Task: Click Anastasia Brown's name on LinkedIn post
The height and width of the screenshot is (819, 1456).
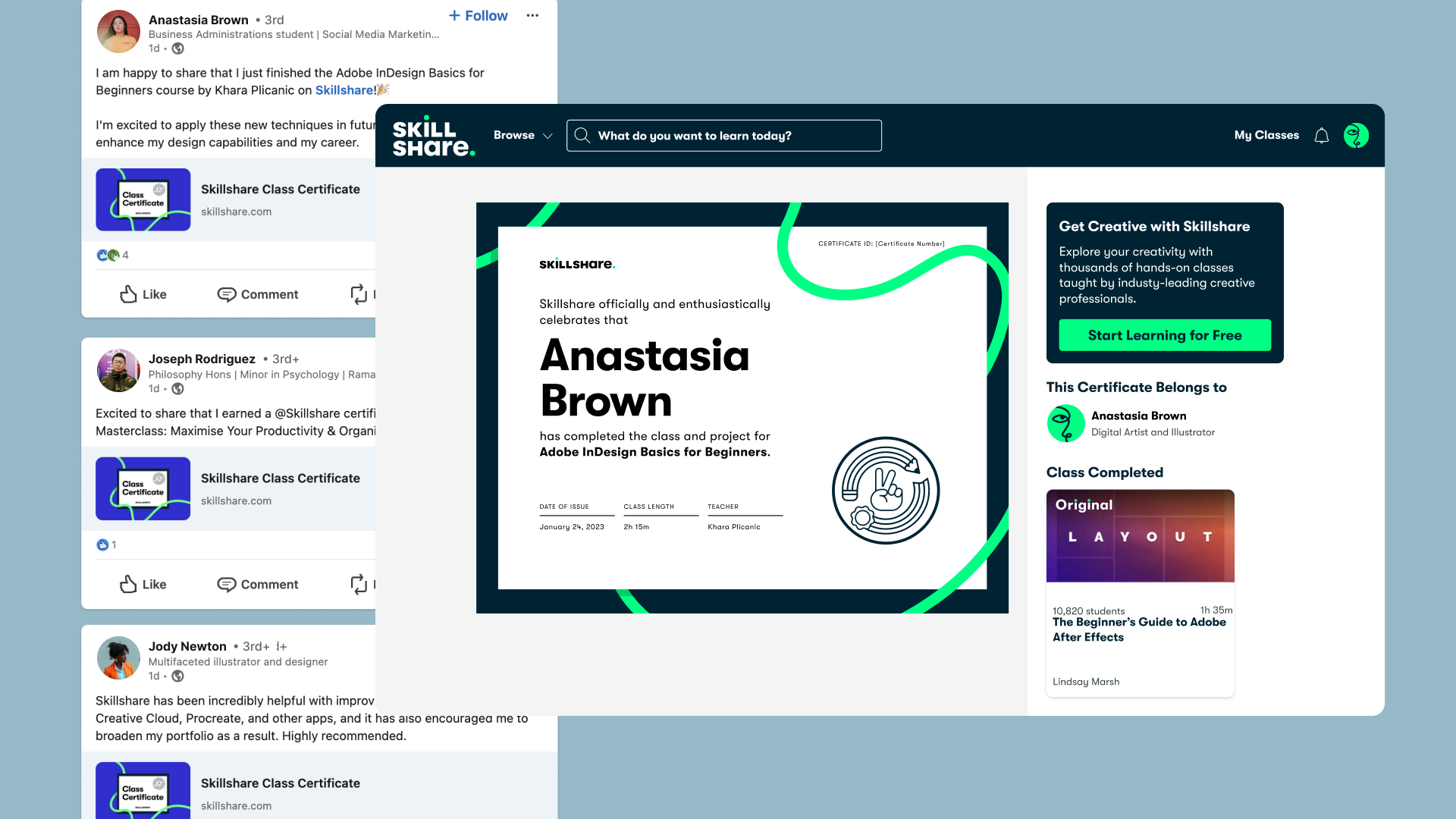Action: tap(198, 20)
